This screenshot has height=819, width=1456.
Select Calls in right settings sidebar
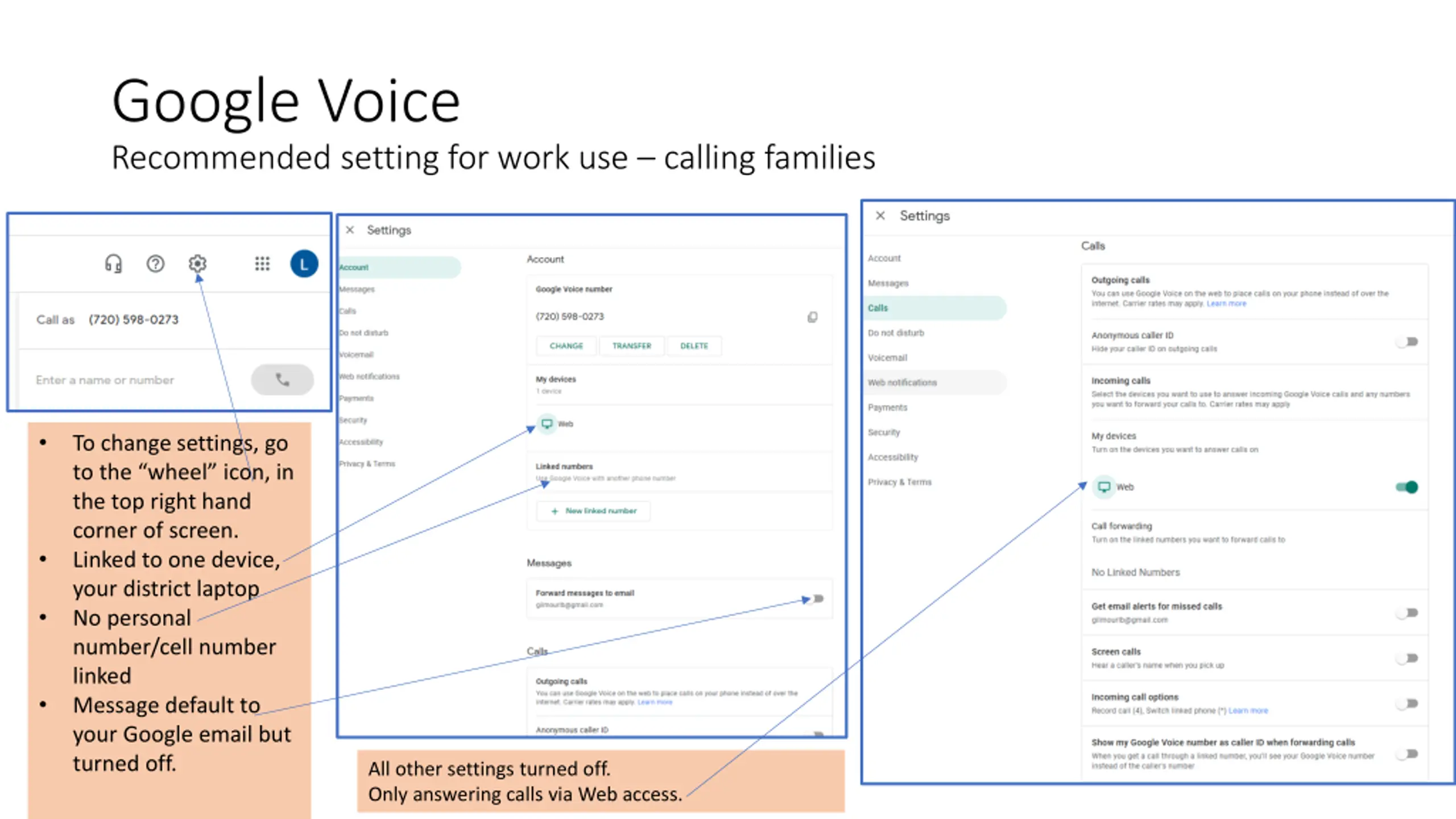point(878,308)
